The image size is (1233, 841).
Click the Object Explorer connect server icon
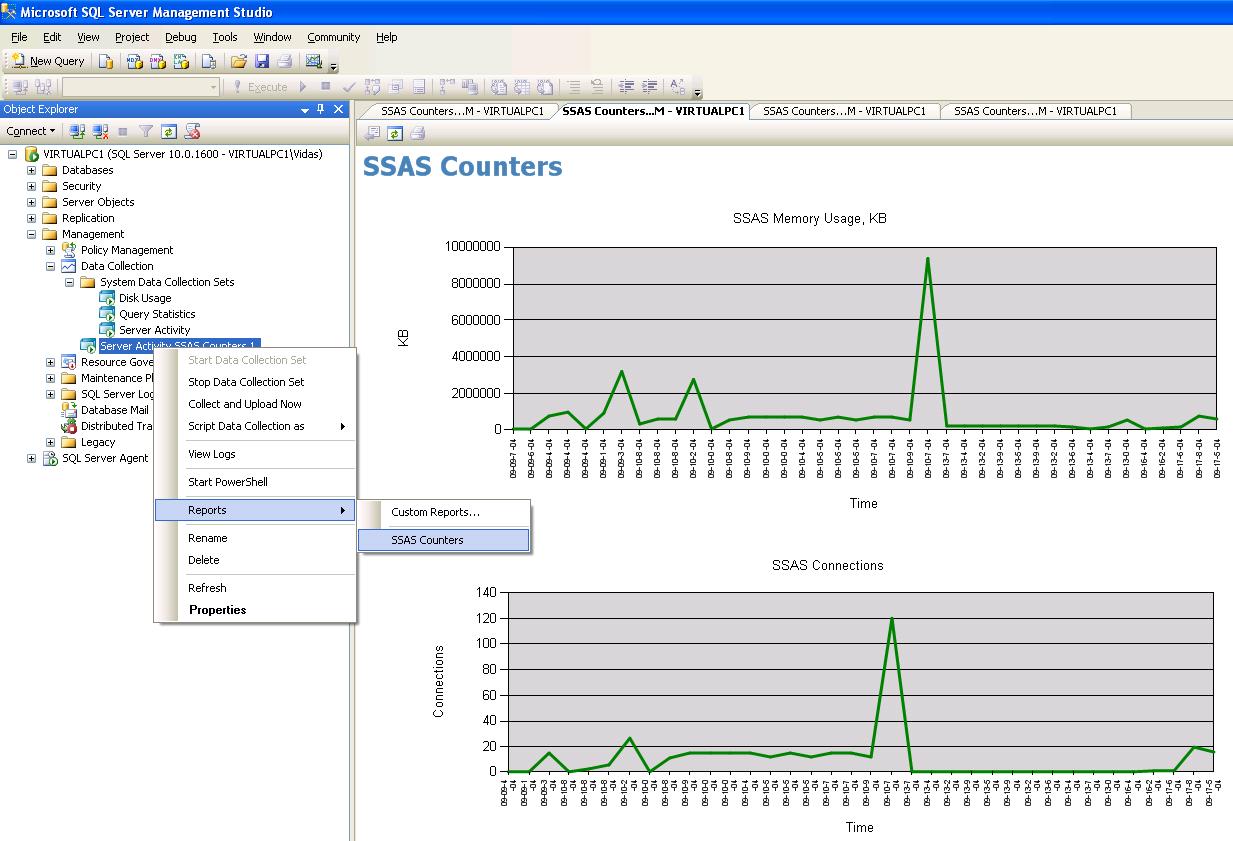point(77,131)
